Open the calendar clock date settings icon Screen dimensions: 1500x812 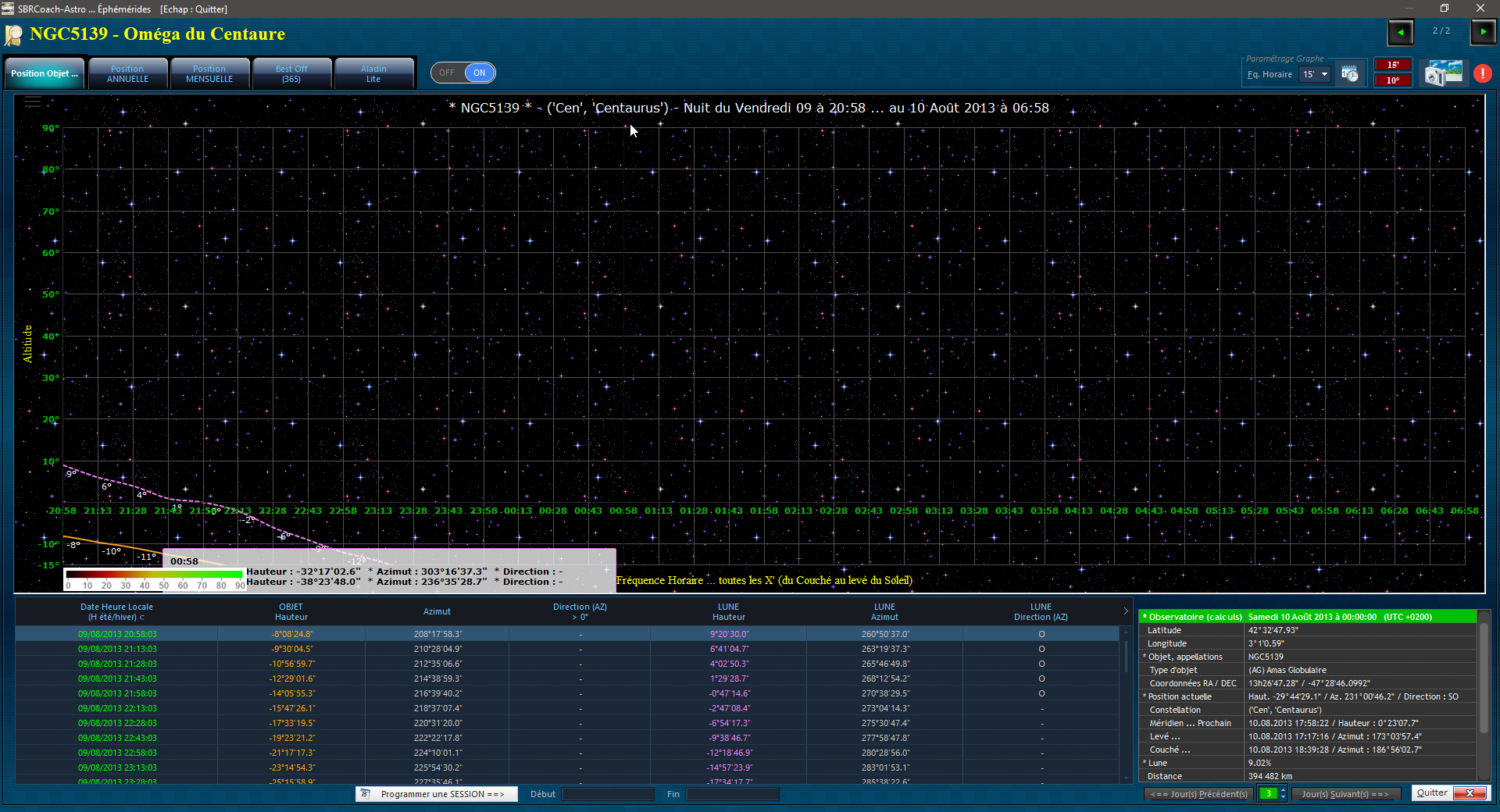(1349, 74)
